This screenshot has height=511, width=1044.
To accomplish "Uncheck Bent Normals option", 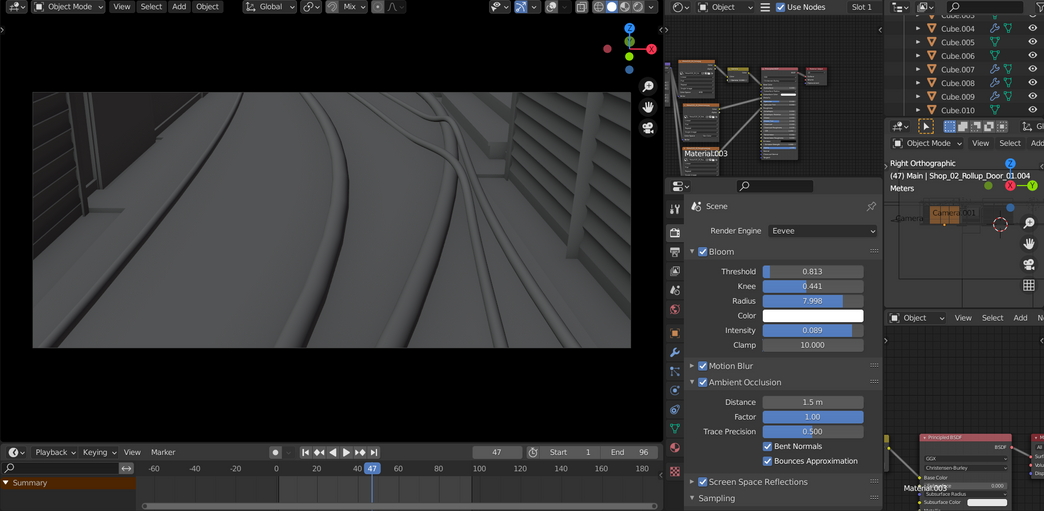I will pyautogui.click(x=768, y=447).
